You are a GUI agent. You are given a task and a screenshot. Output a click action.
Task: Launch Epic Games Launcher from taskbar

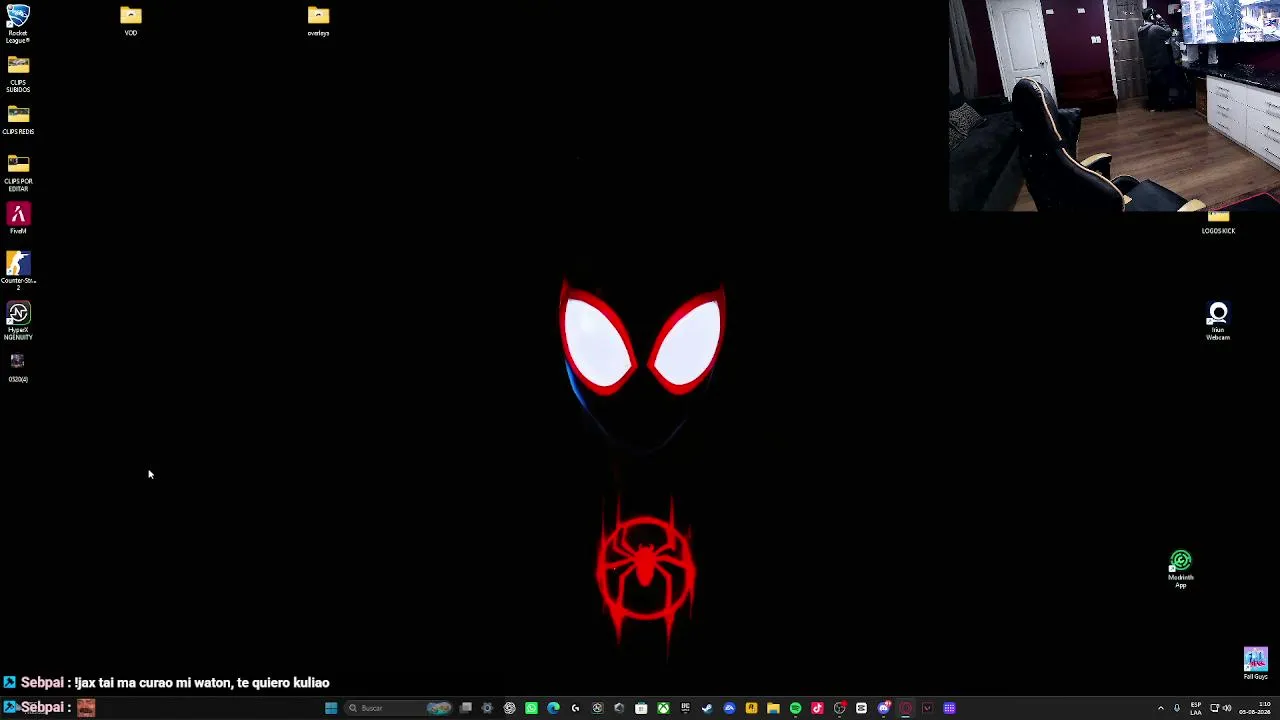686,708
